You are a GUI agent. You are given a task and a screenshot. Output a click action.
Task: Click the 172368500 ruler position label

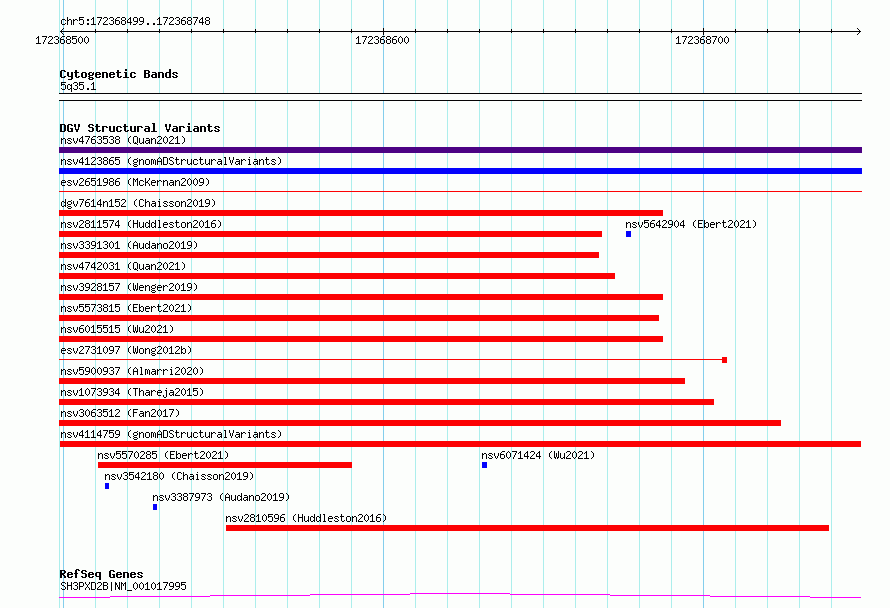pyautogui.click(x=62, y=40)
